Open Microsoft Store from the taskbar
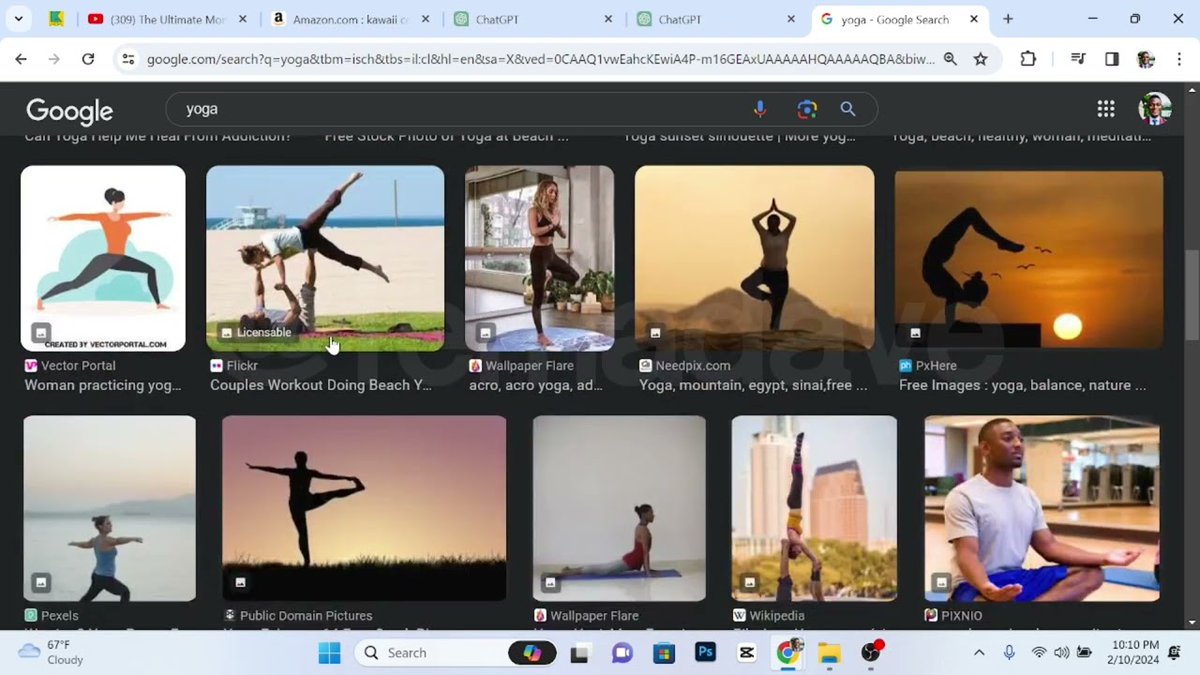The image size is (1200, 675). coord(664,653)
